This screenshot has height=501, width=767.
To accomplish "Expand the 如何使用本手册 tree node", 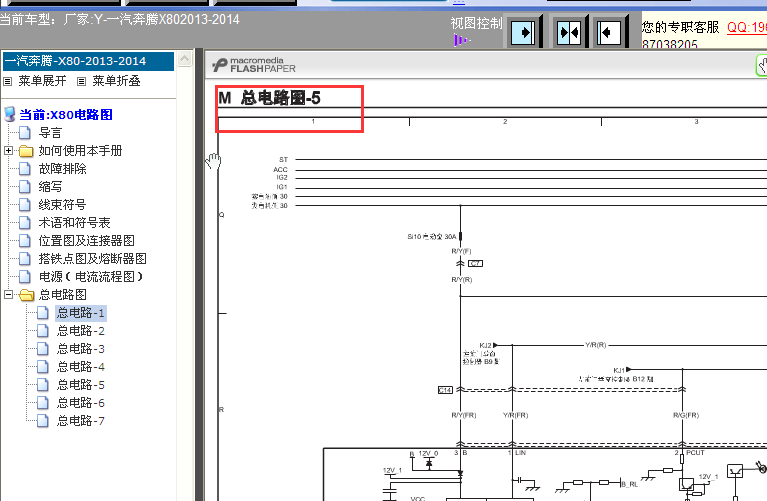I will [8, 151].
